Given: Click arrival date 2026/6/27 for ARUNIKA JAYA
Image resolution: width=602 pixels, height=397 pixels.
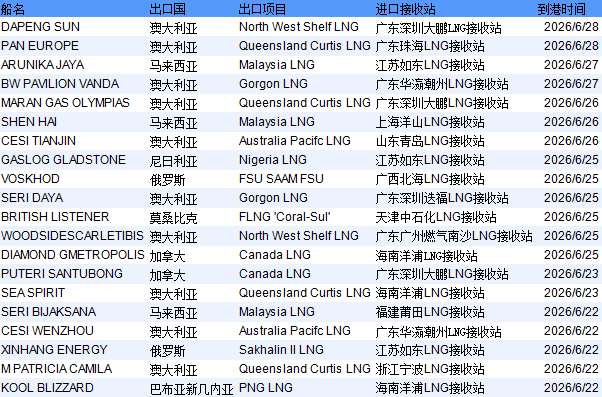Looking at the screenshot, I should tap(571, 65).
